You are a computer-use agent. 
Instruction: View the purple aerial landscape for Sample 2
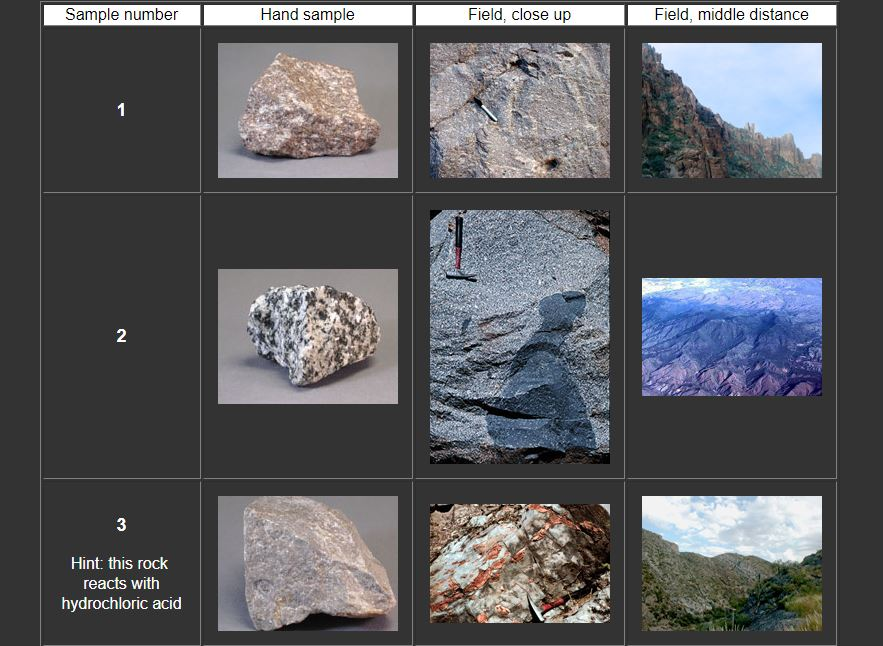click(x=732, y=336)
